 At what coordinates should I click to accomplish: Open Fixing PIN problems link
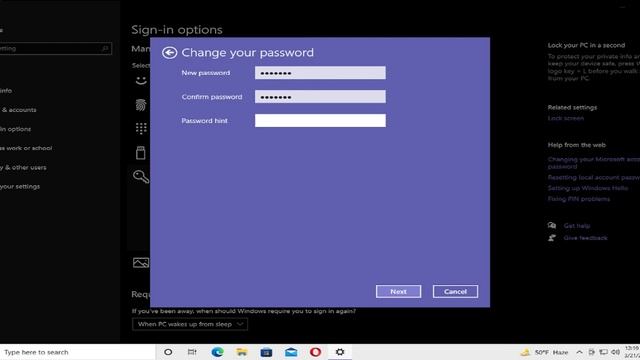tap(579, 199)
